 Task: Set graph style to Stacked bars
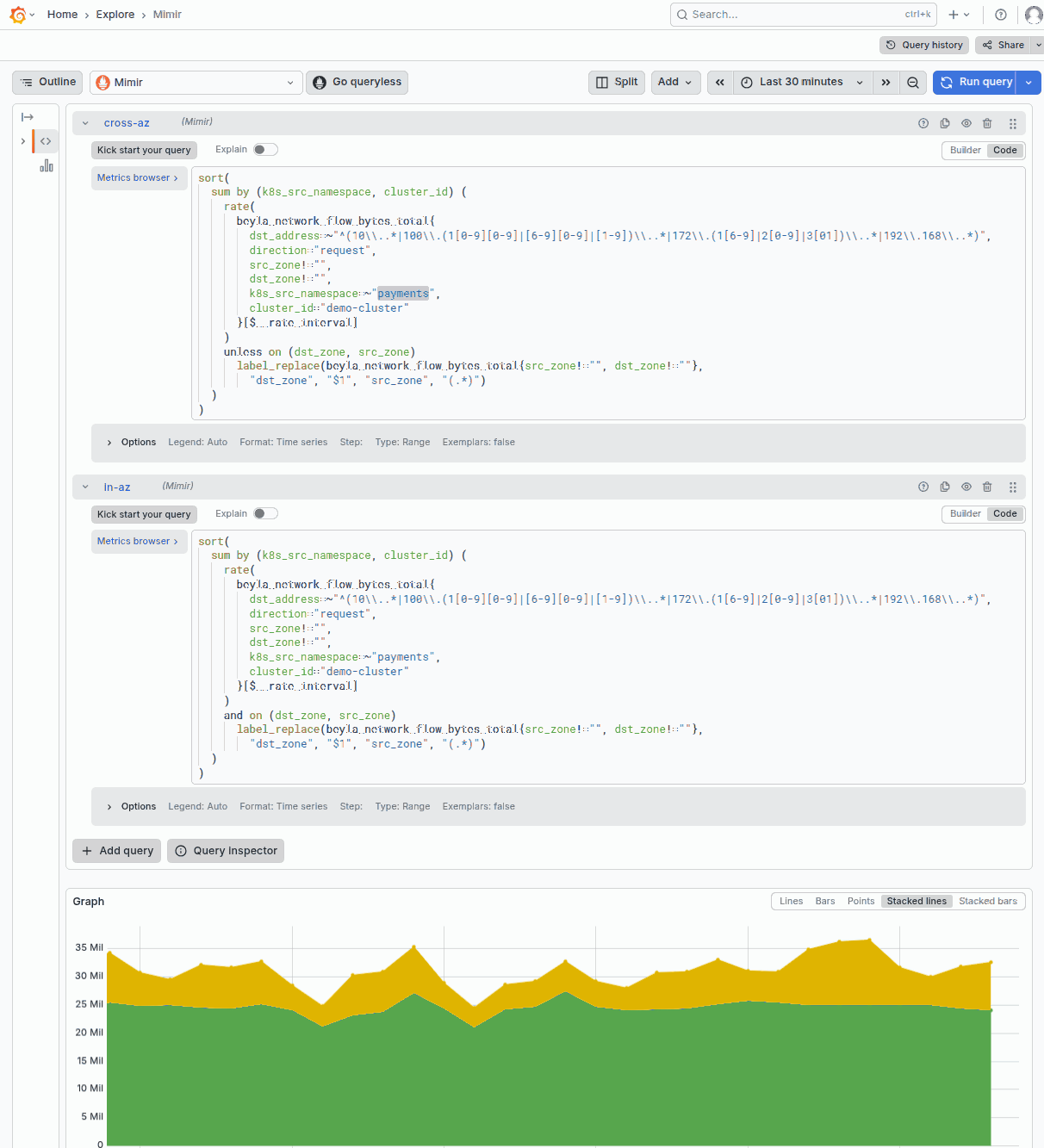point(988,902)
